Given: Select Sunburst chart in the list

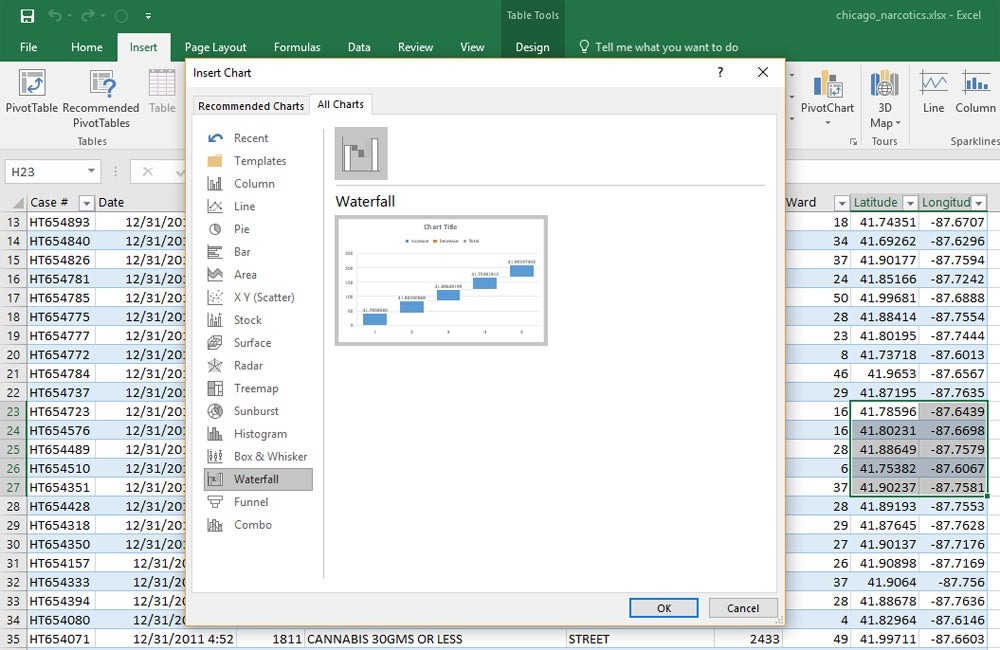Looking at the screenshot, I should [256, 411].
